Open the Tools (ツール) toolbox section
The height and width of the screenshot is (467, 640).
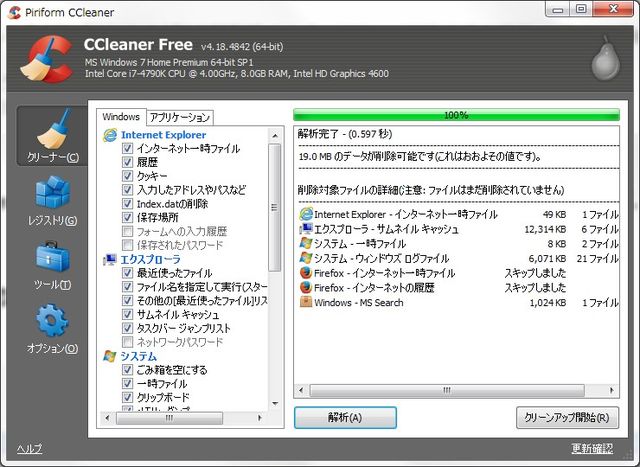[52, 265]
